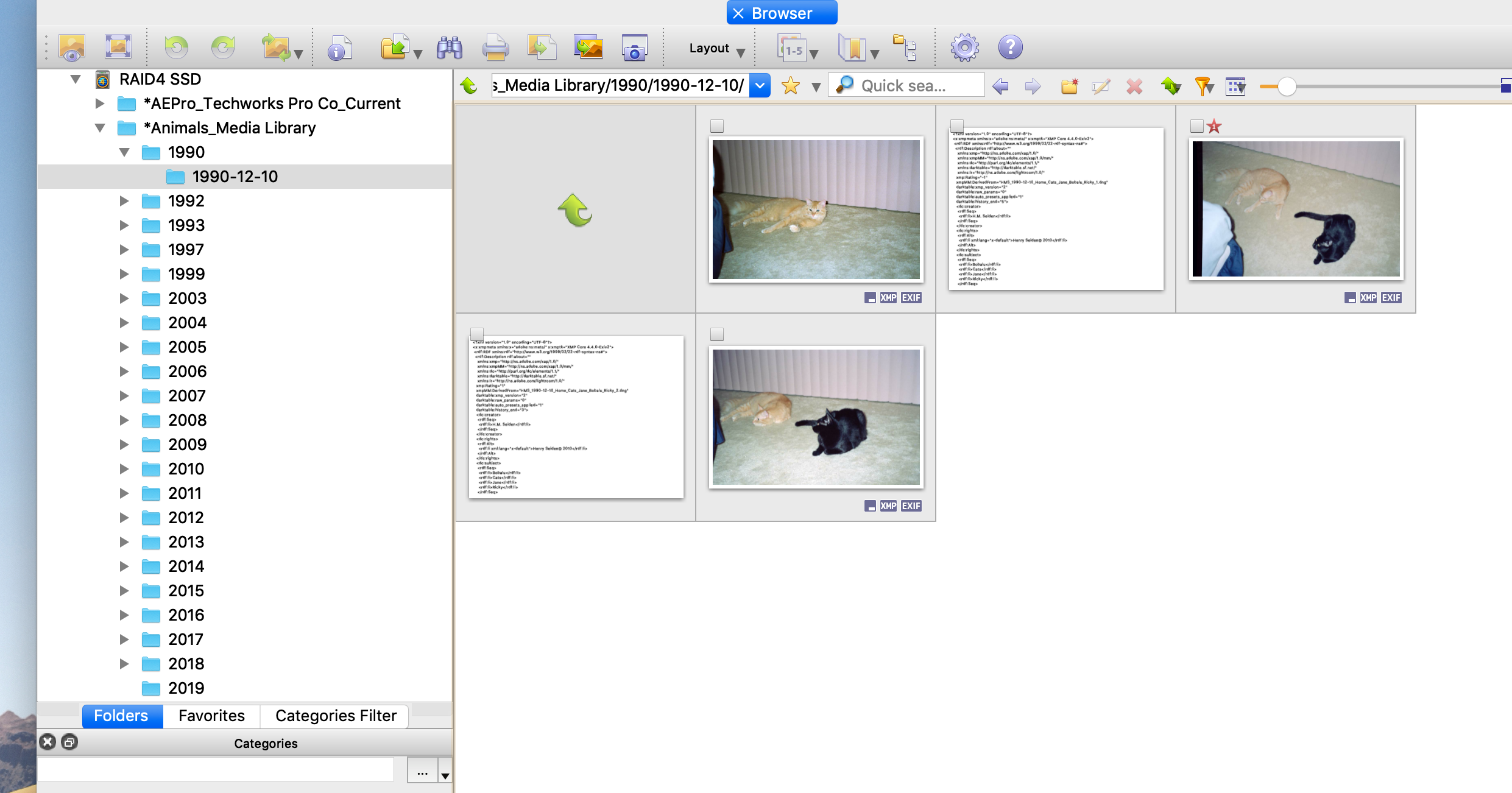1512x793 pixels.
Task: Open the folder path dropdown
Action: tap(760, 86)
